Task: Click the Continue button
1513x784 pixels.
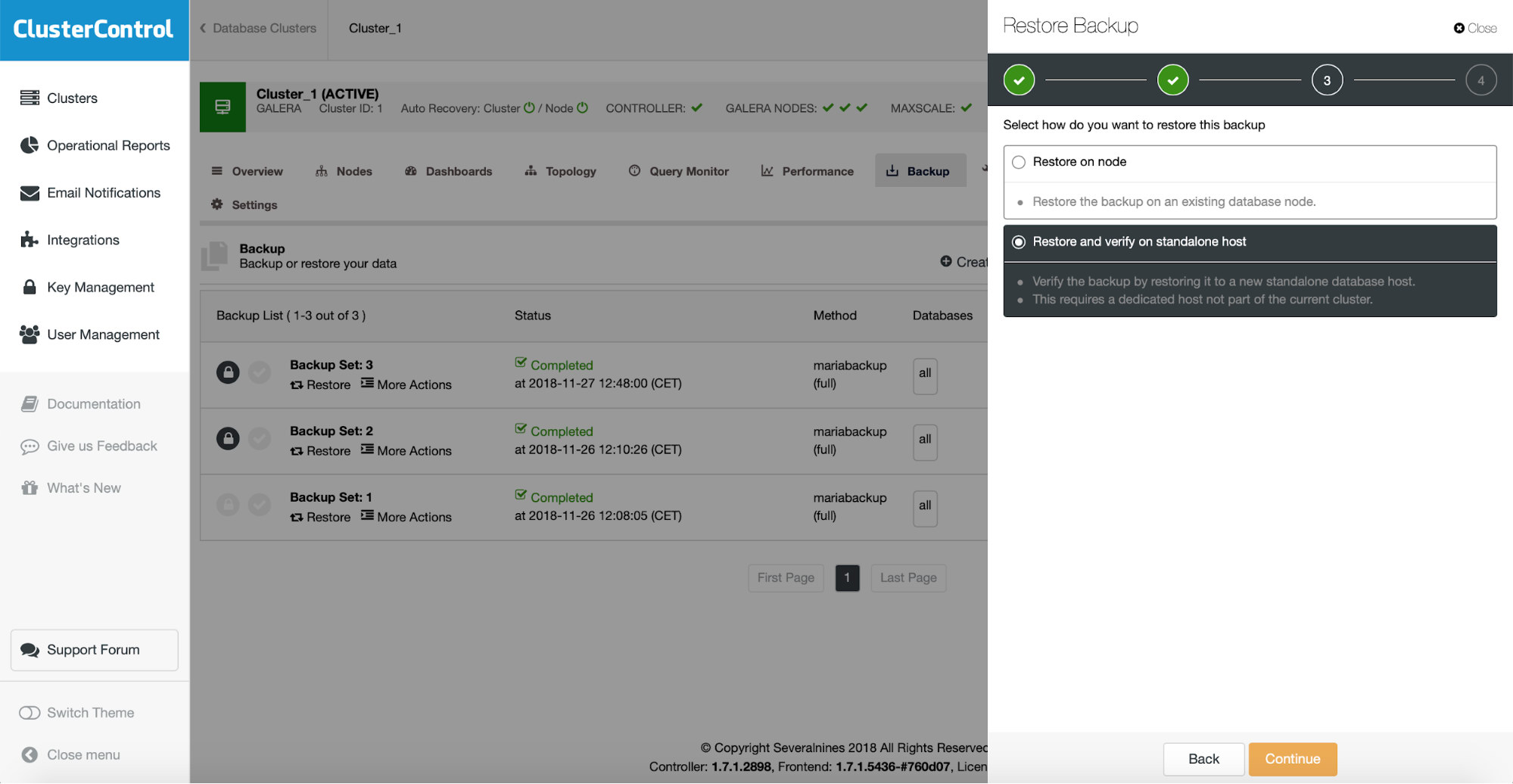Action: point(1293,759)
